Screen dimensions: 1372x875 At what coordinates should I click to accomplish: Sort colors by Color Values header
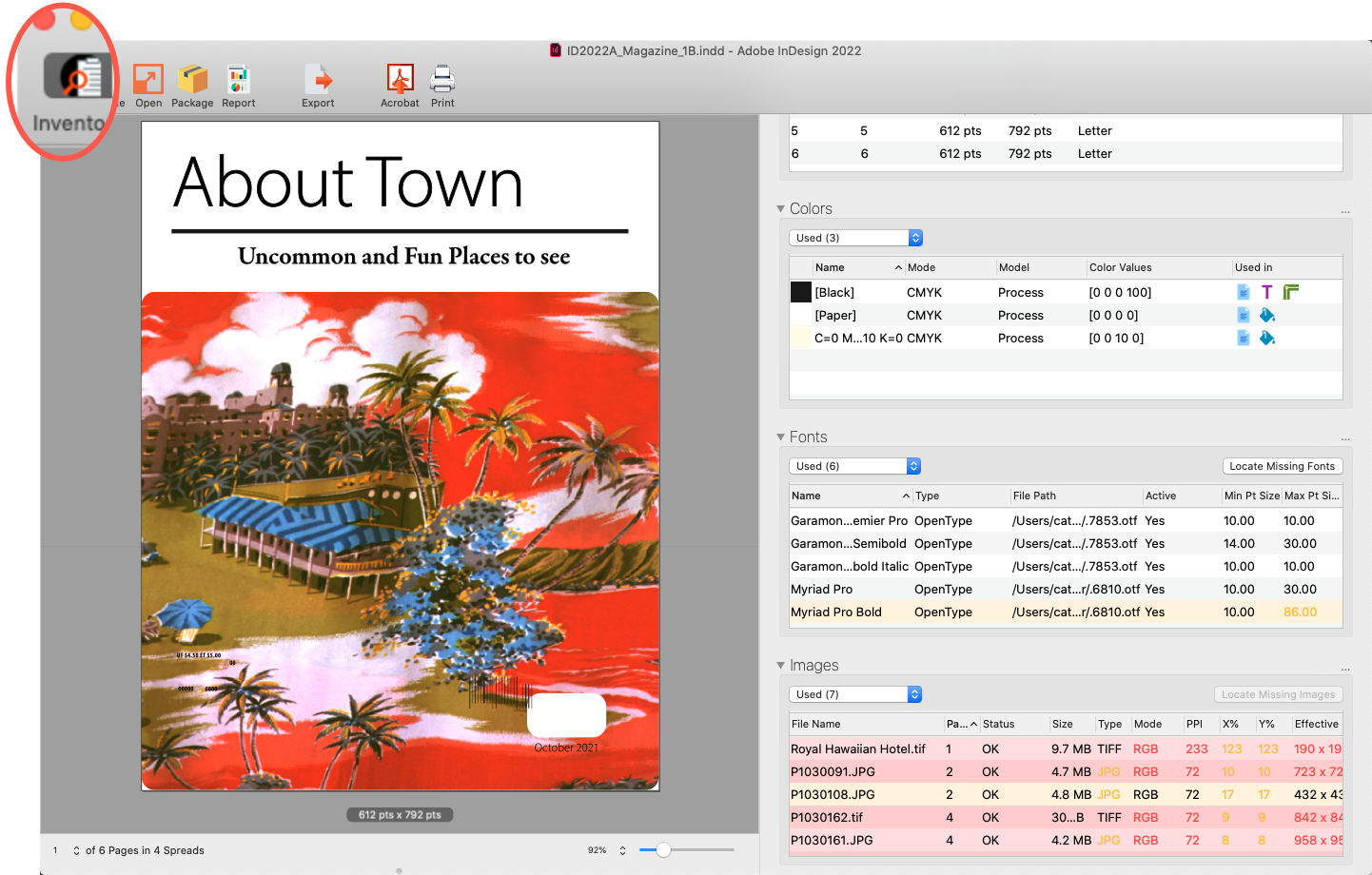point(1159,267)
